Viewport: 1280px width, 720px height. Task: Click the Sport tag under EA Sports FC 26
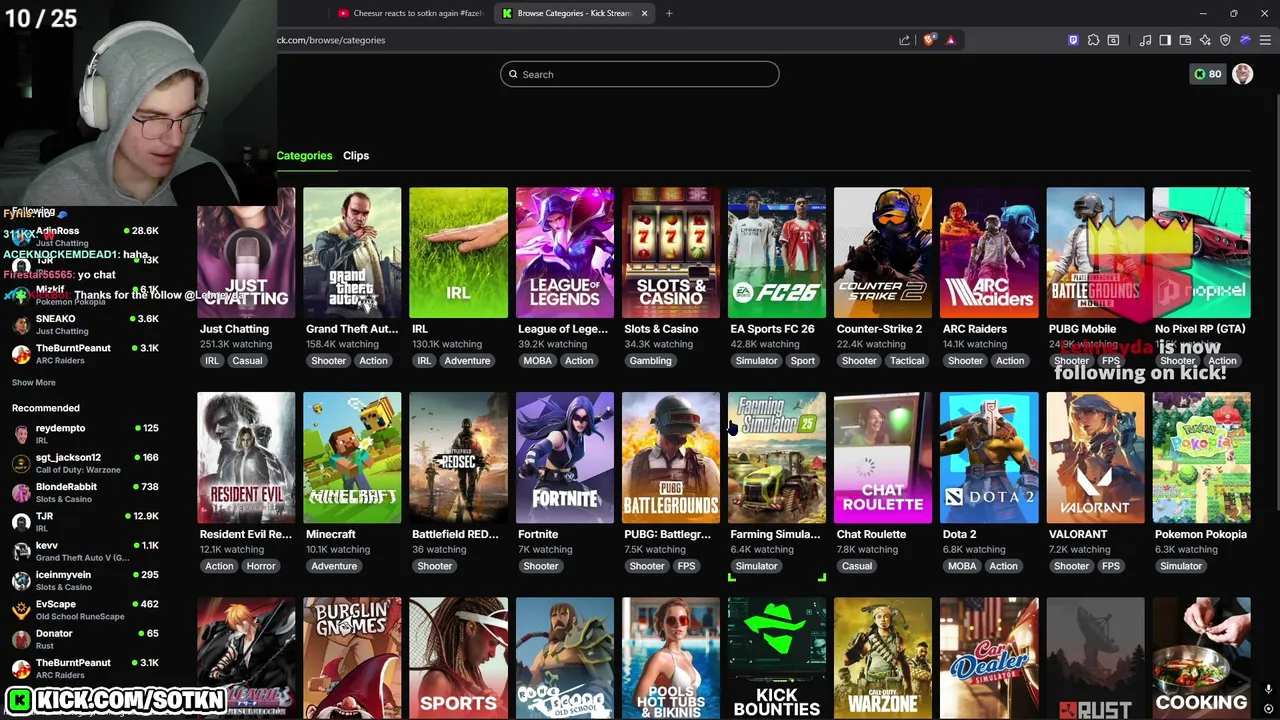802,361
